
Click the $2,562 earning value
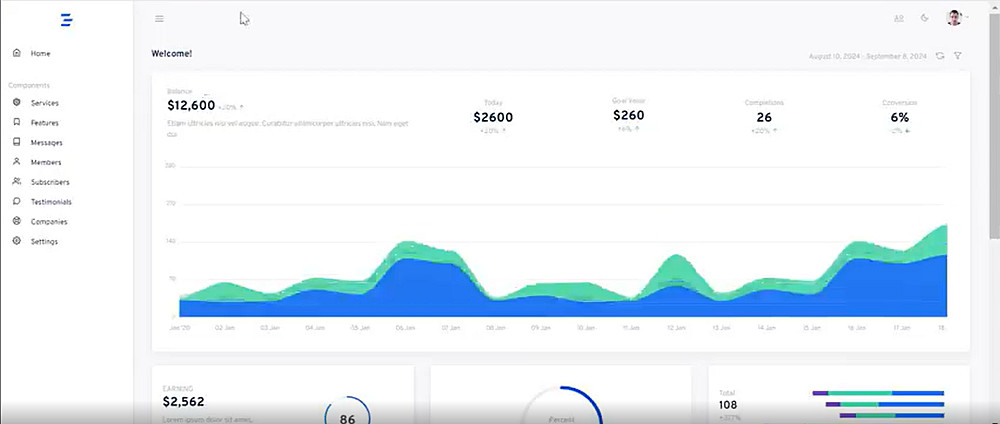click(x=184, y=402)
